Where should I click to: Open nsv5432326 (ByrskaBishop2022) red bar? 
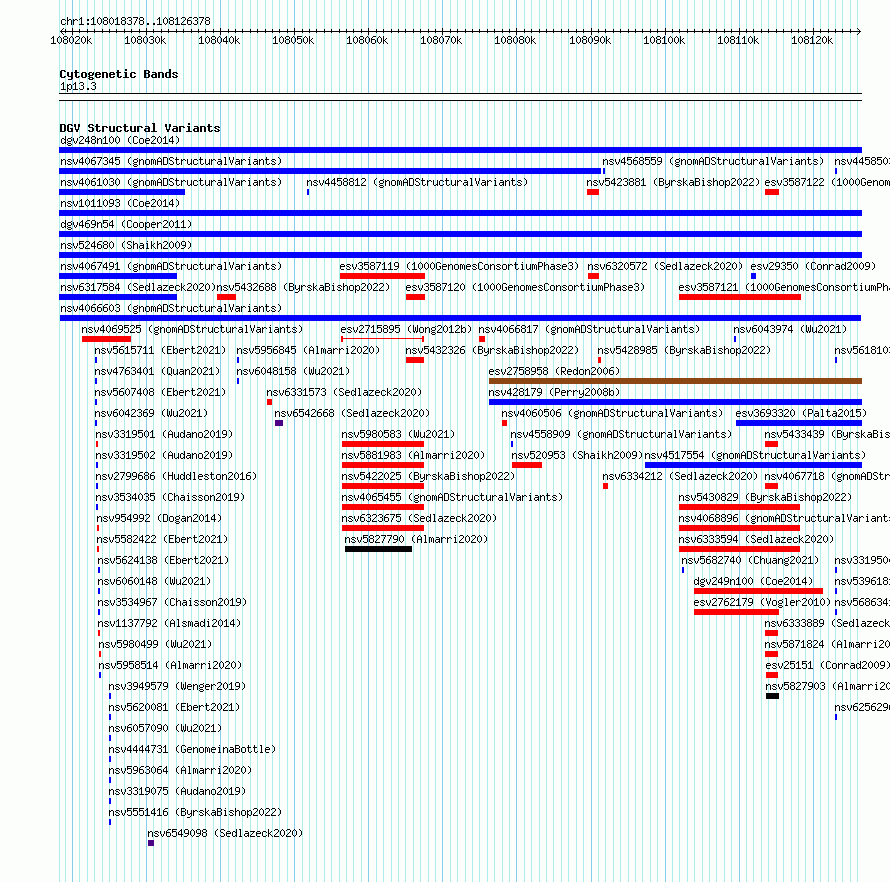[x=415, y=360]
